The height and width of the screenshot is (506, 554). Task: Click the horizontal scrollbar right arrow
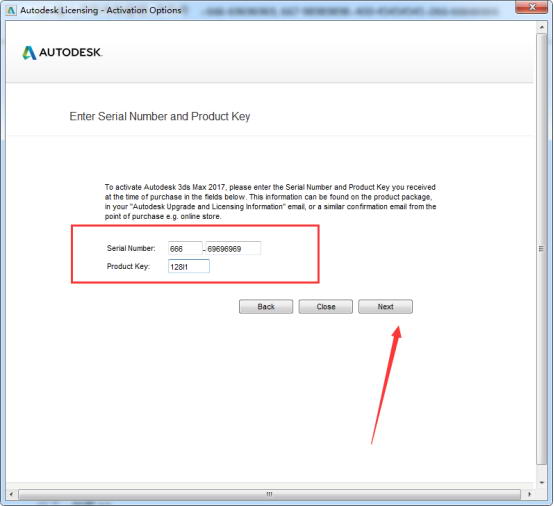[x=529, y=494]
